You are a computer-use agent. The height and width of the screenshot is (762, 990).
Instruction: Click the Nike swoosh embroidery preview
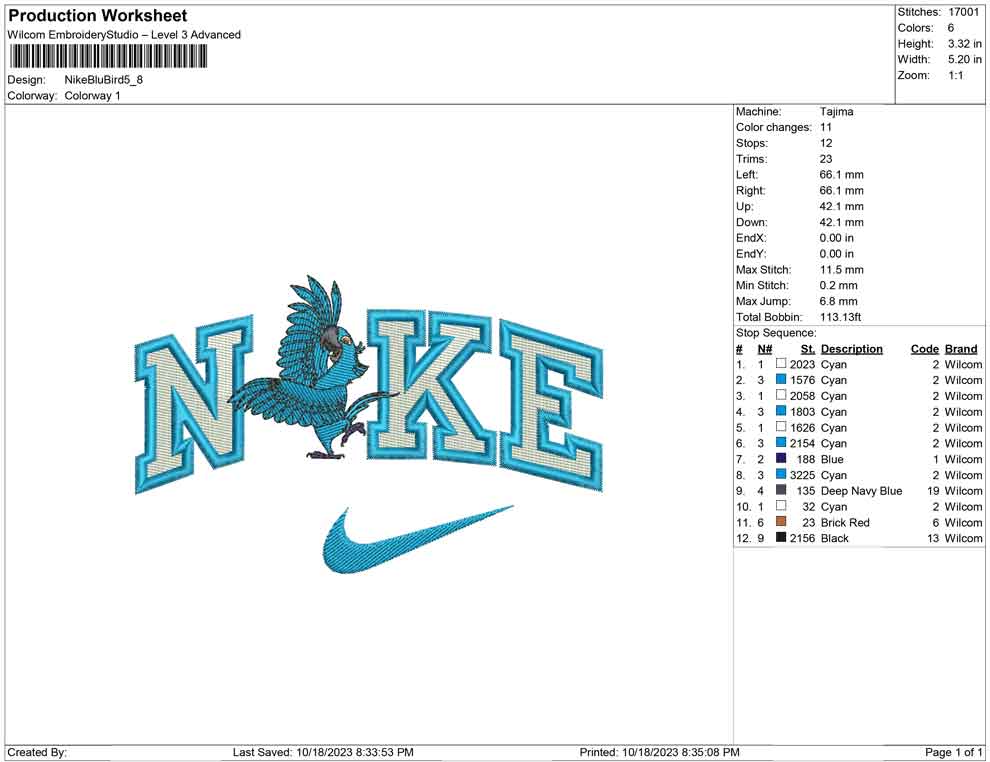417,539
